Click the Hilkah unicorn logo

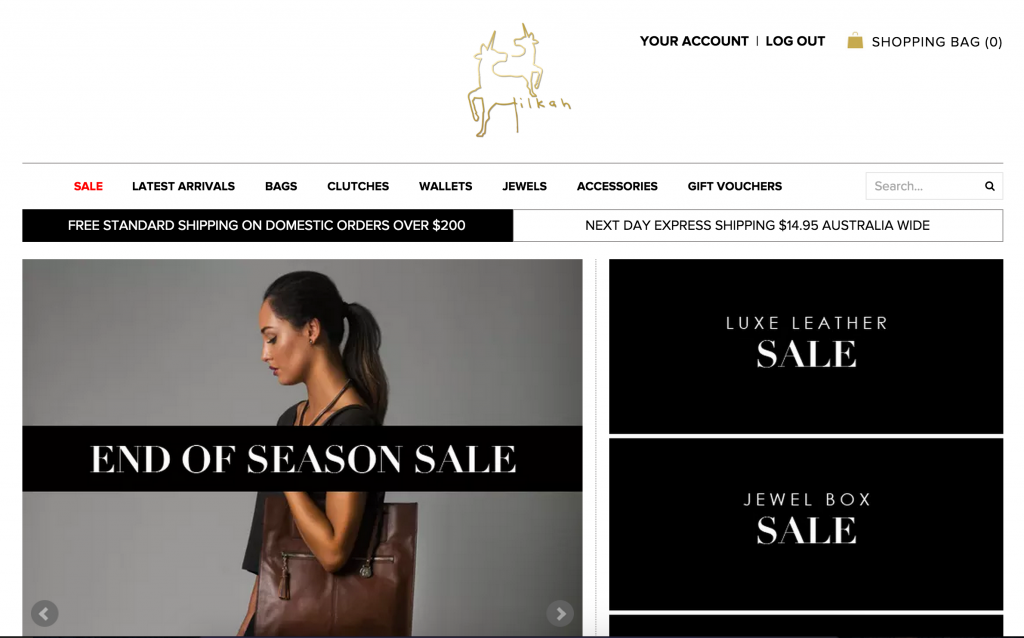(519, 80)
